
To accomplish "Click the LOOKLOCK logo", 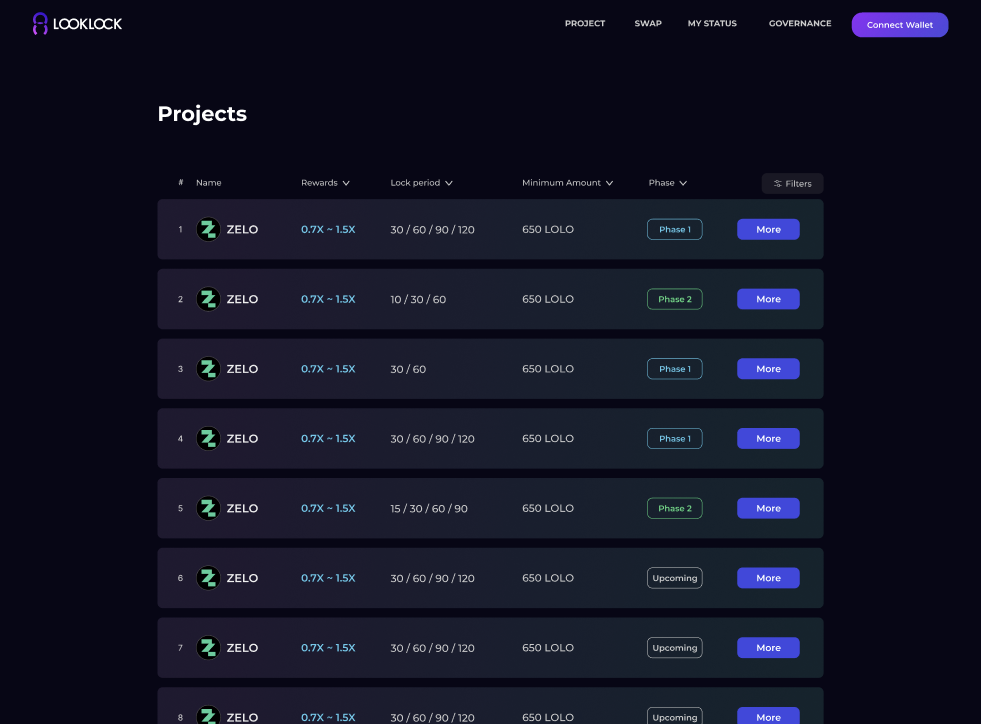I will pos(77,24).
